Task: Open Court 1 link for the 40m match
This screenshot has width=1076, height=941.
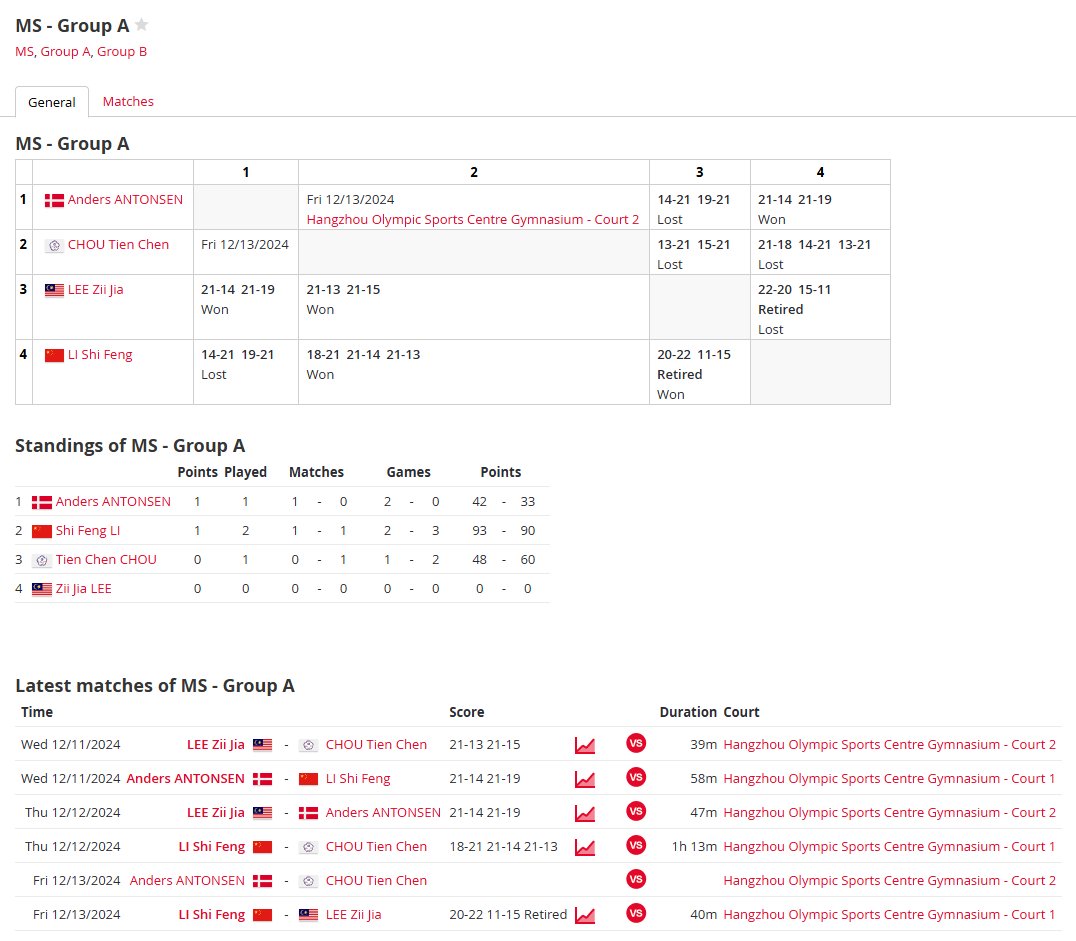Action: tap(889, 915)
